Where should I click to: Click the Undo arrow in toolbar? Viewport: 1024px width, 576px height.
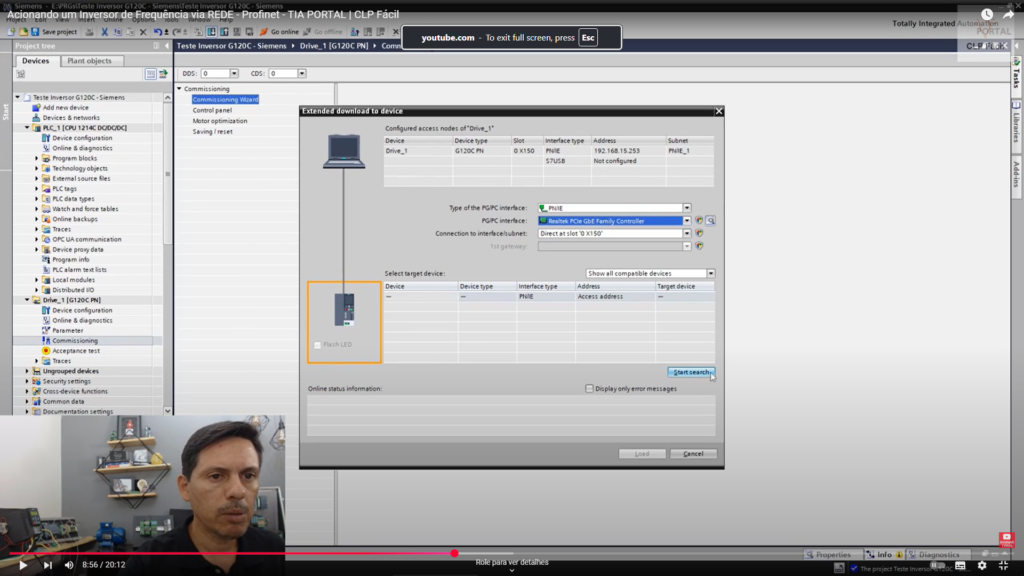[158, 32]
